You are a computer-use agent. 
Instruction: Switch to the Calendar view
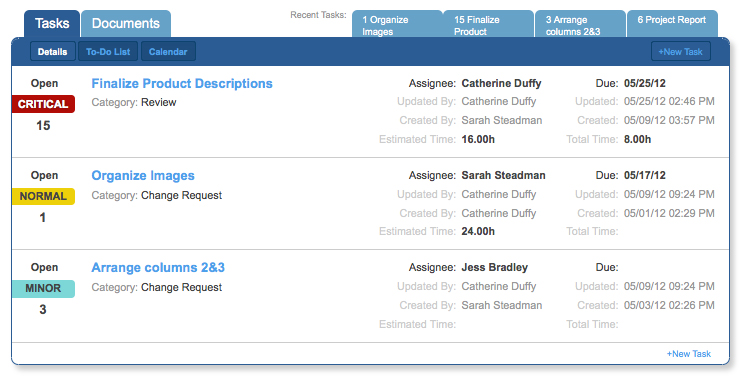point(168,51)
